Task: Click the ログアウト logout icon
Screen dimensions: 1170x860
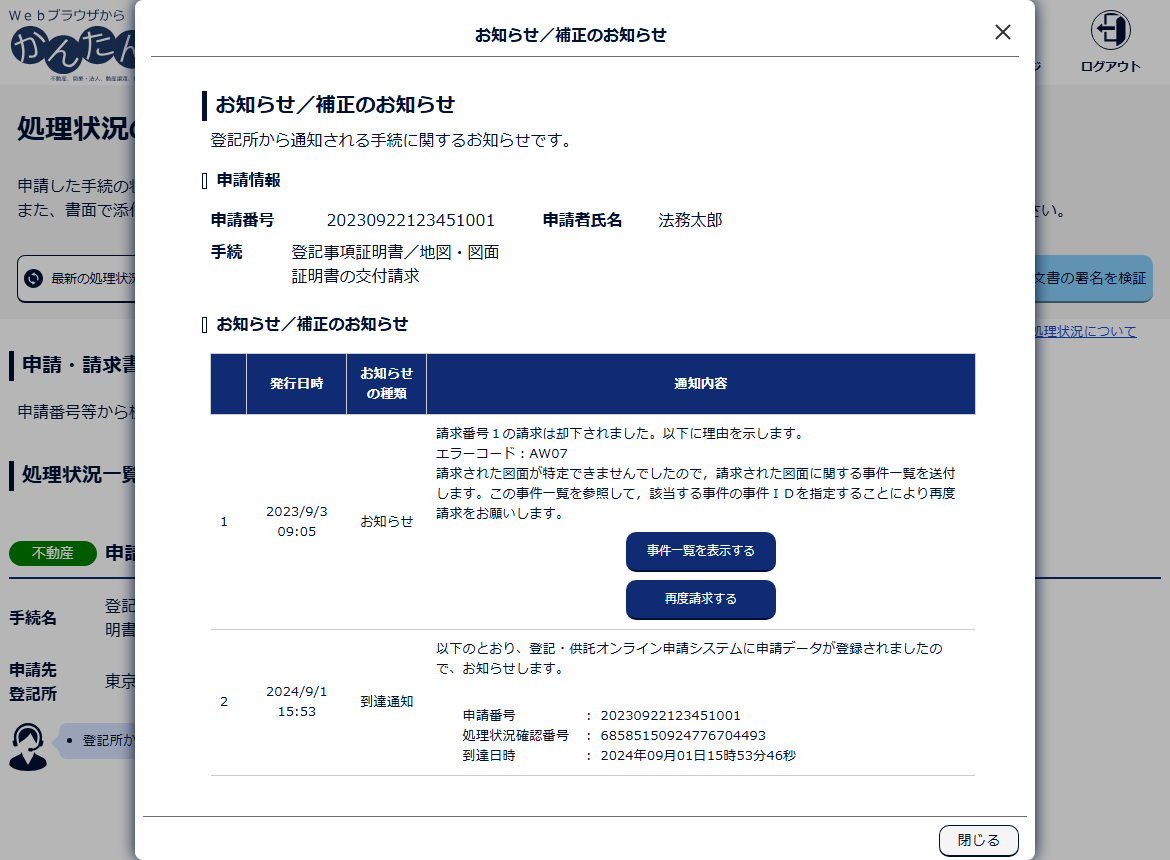Action: tap(1110, 30)
